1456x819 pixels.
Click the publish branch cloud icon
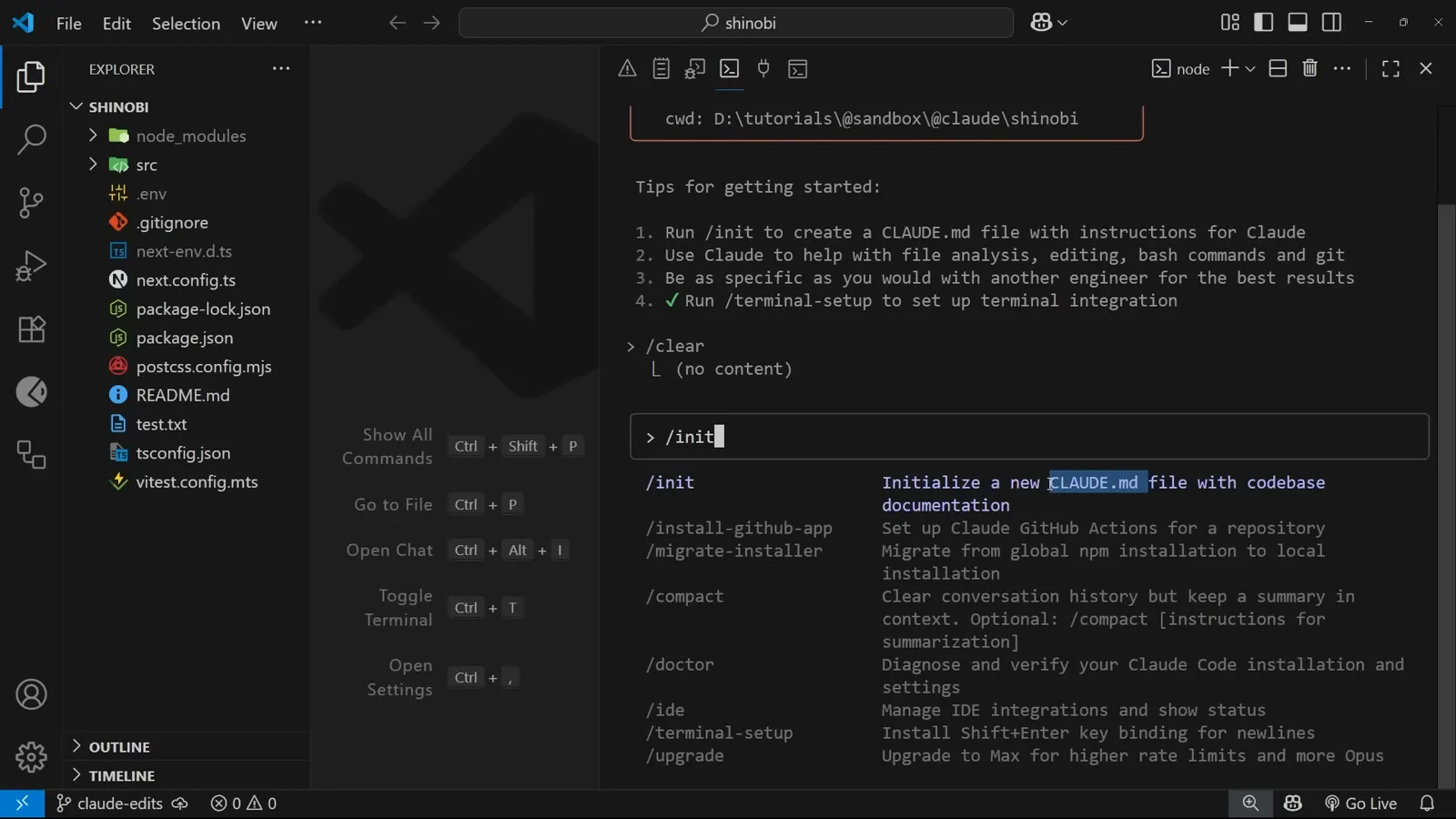coord(180,804)
